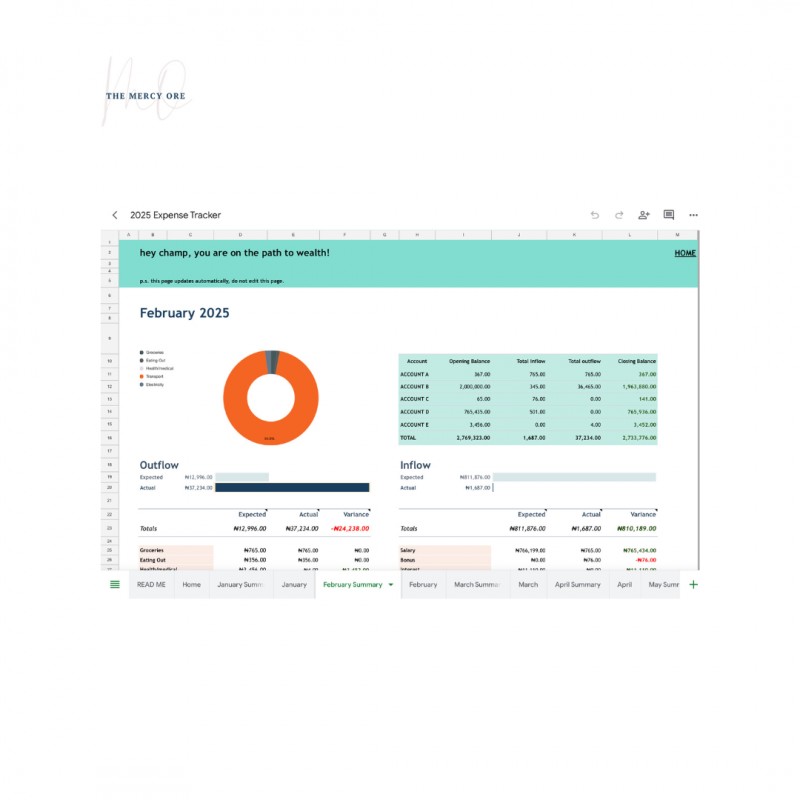The width and height of the screenshot is (800, 800).
Task: Click the dark blue Actual outflow bar
Action: pos(292,488)
